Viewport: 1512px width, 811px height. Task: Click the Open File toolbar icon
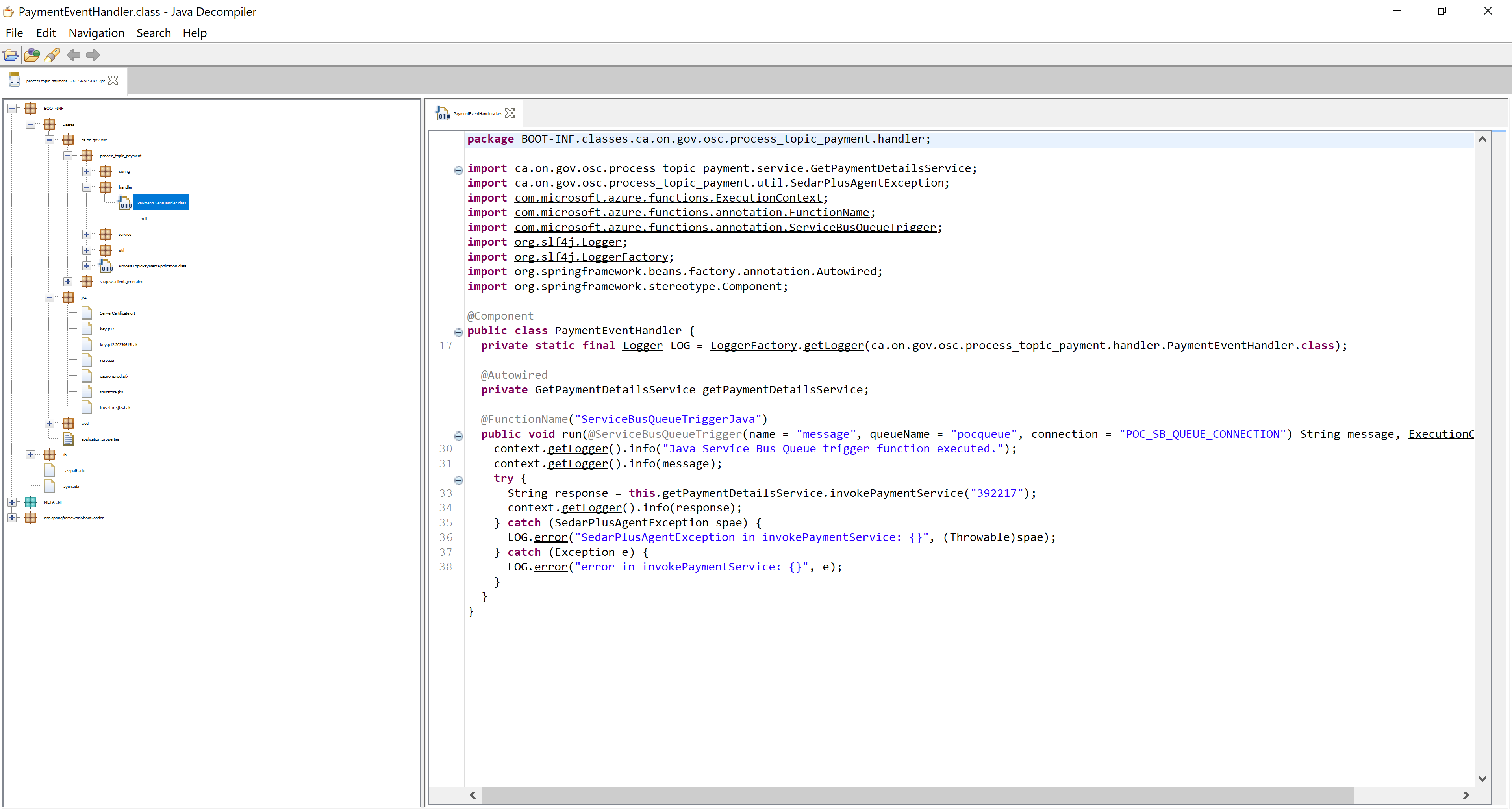pos(11,55)
